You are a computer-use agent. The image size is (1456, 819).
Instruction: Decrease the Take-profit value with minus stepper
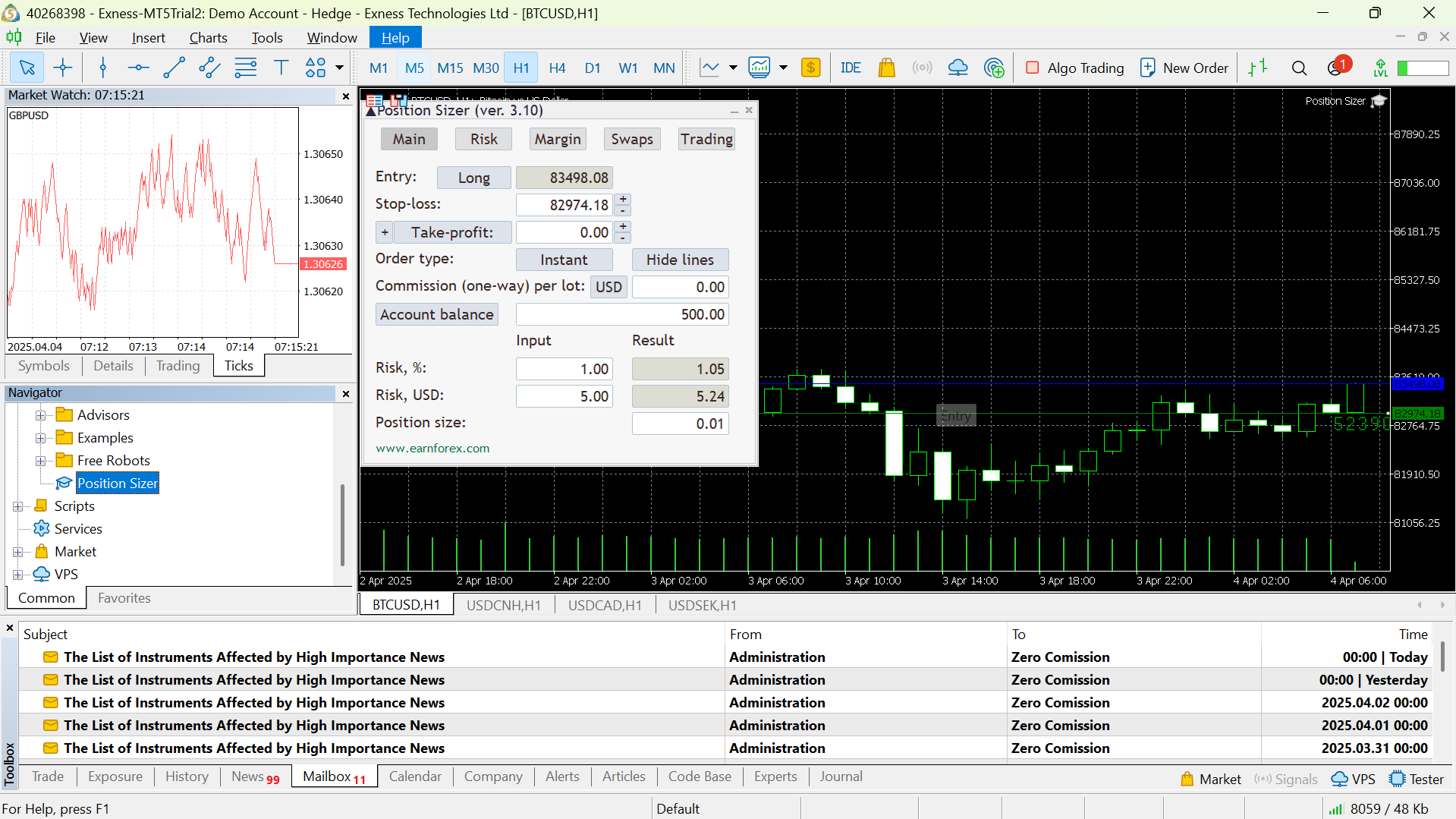pyautogui.click(x=623, y=238)
